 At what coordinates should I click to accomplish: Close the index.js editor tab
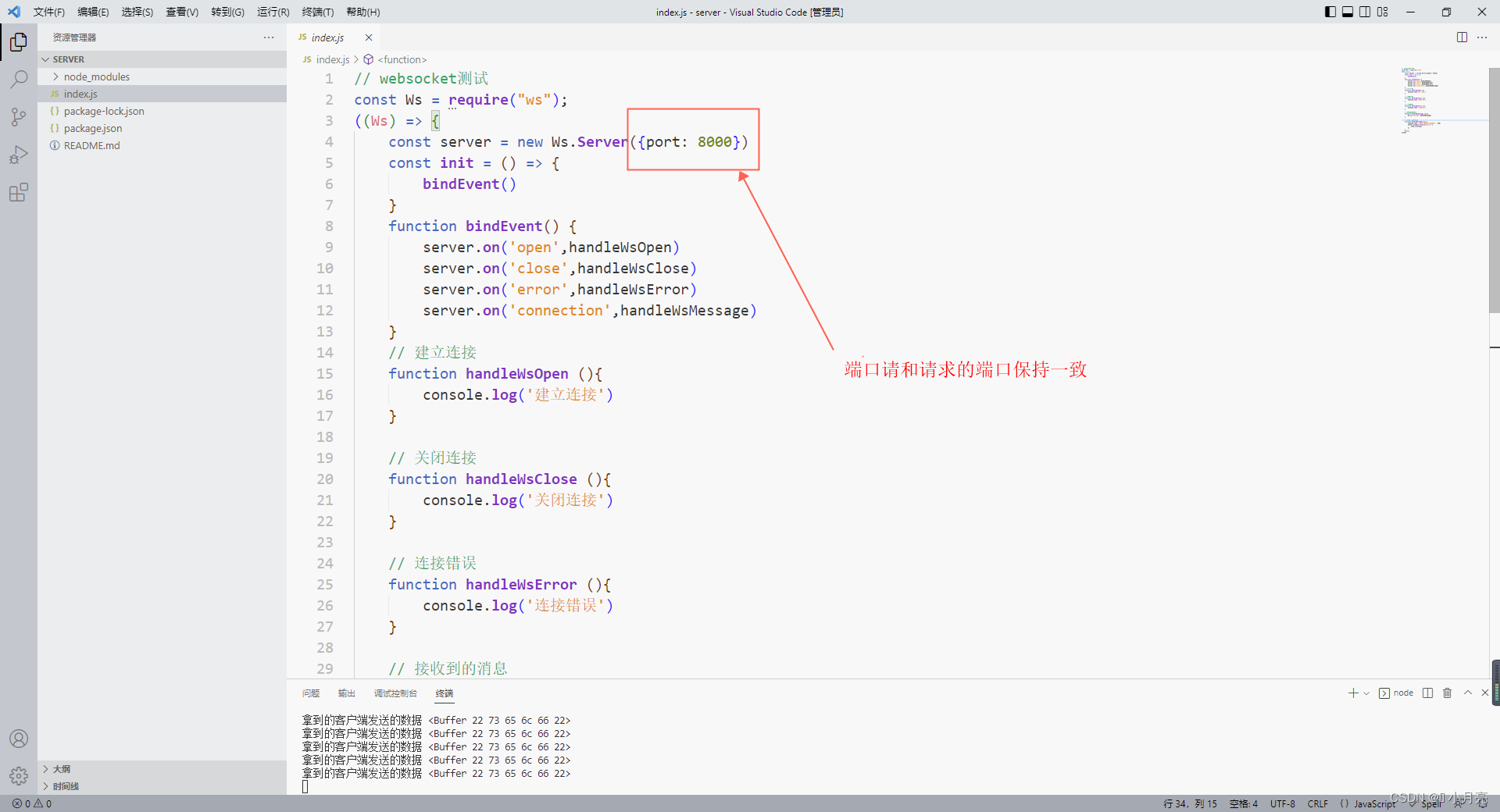click(x=369, y=37)
